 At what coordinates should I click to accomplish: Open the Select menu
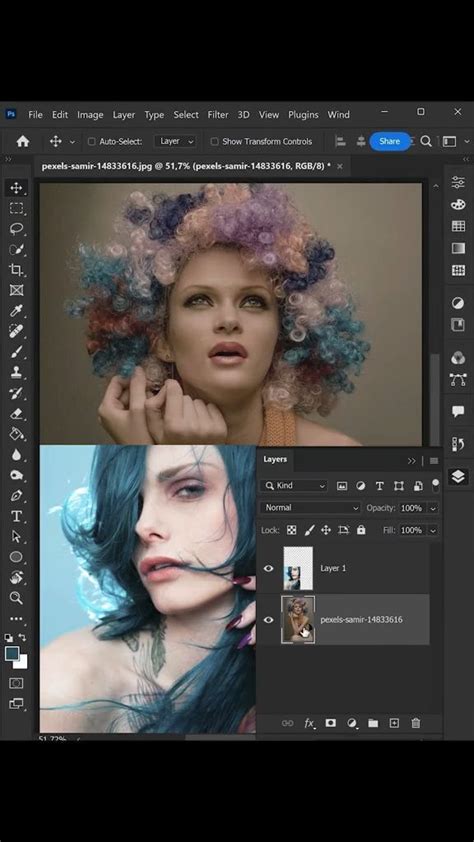point(186,114)
